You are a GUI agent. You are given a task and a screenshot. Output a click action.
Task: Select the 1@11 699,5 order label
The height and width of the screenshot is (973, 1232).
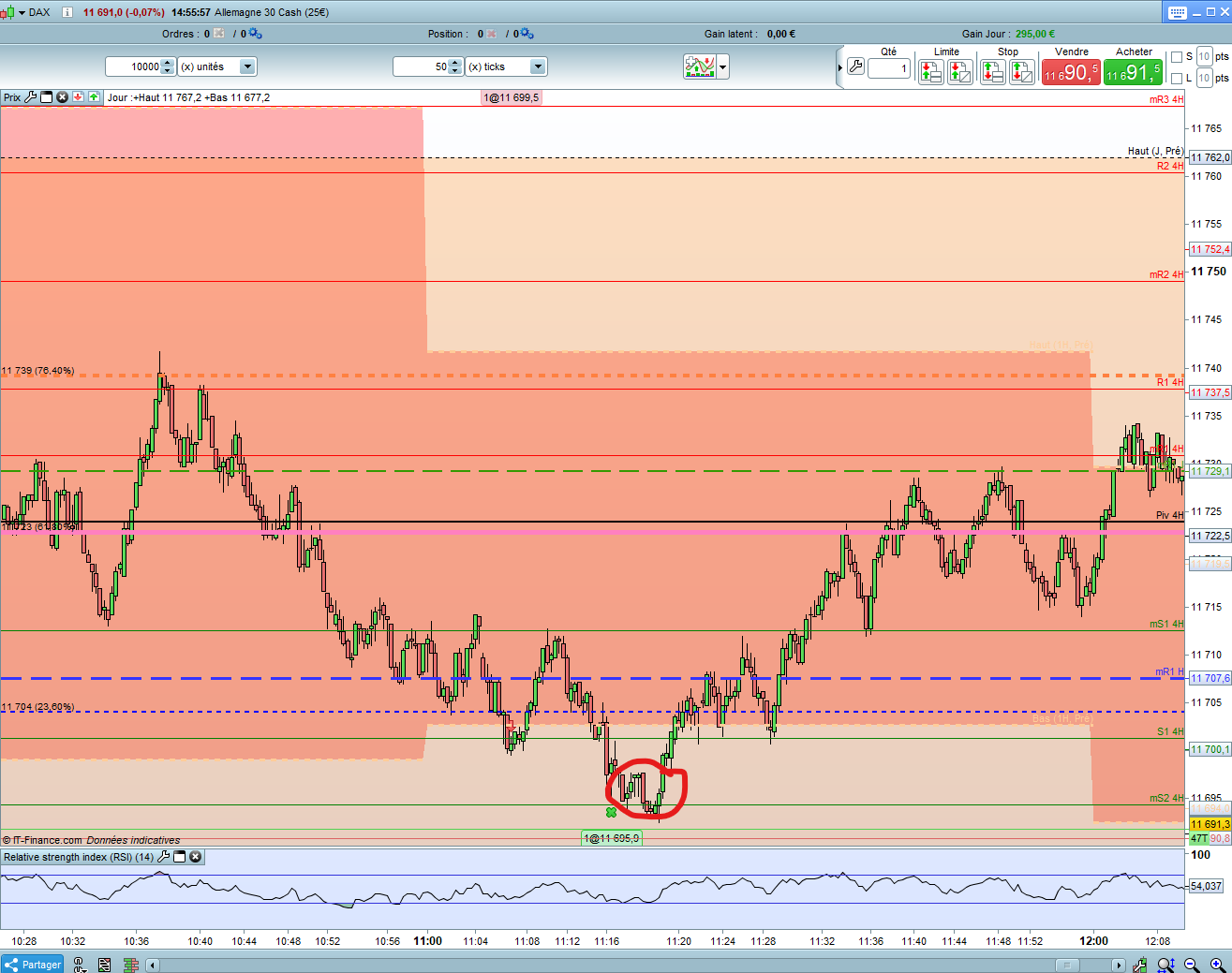512,97
